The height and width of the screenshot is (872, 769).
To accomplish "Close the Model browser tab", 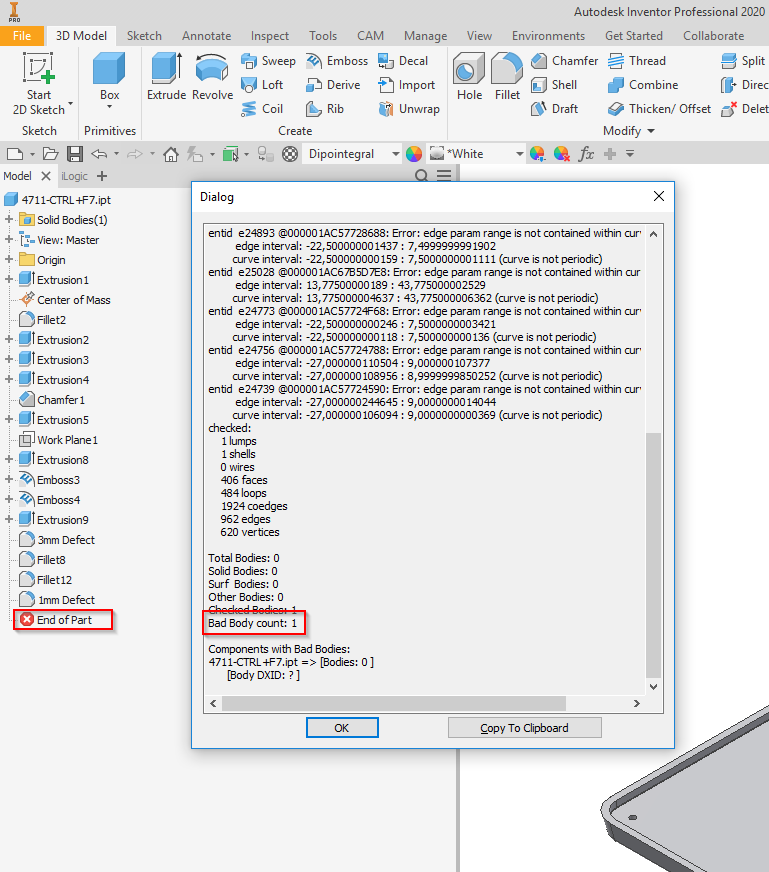I will (46, 176).
